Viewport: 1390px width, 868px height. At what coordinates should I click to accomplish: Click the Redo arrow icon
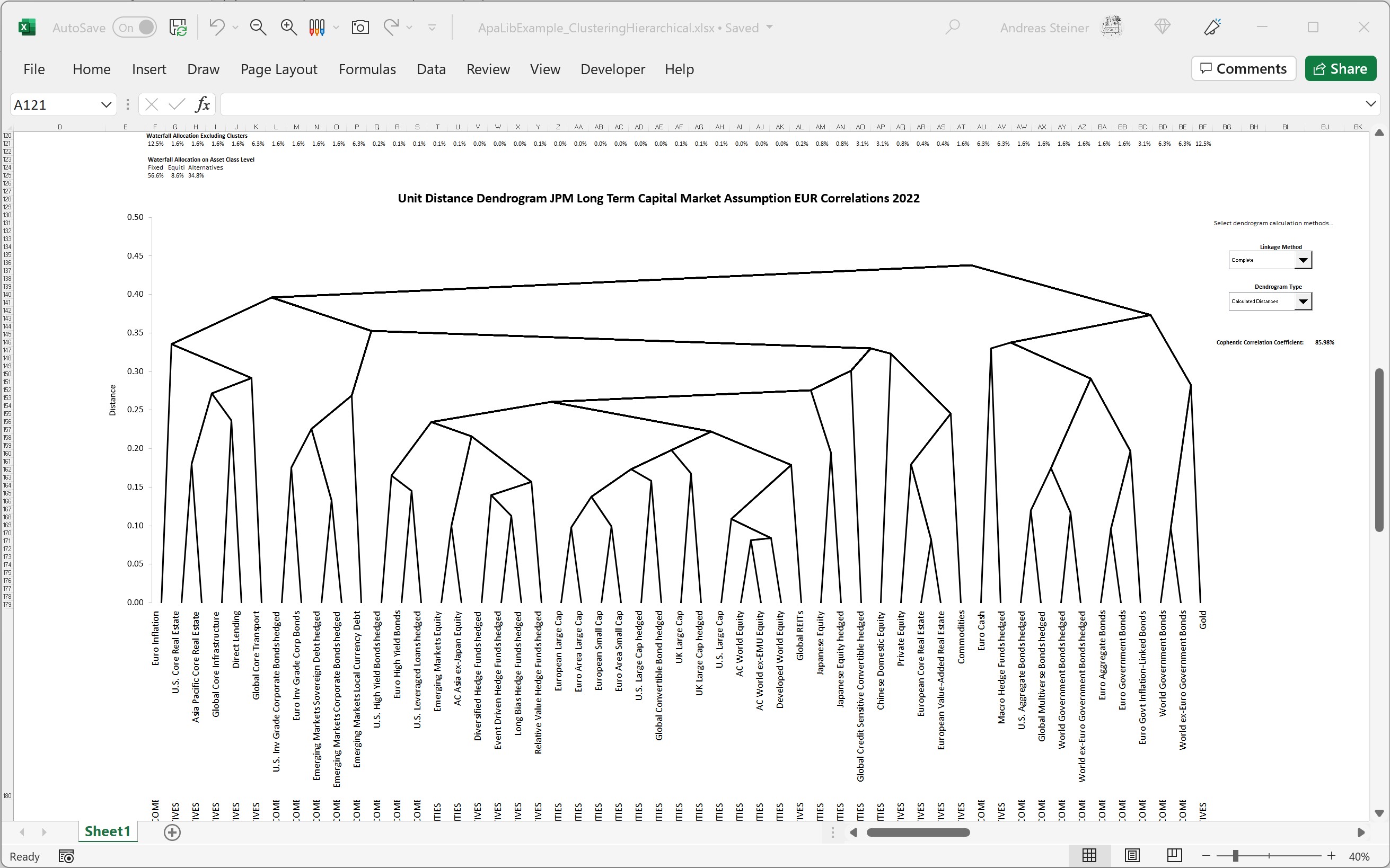tap(391, 27)
